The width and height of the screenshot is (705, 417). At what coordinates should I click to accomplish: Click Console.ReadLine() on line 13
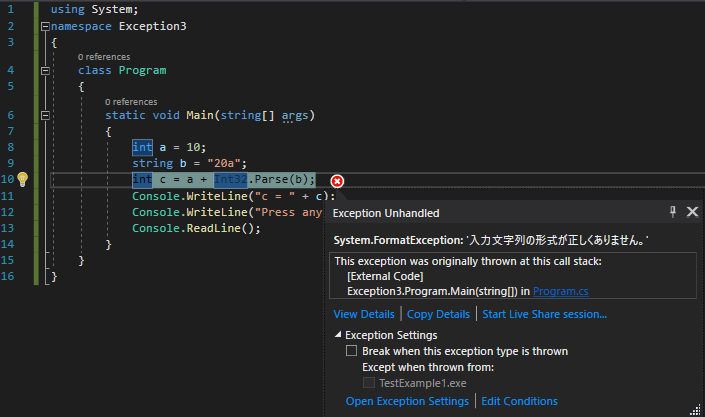(196, 229)
